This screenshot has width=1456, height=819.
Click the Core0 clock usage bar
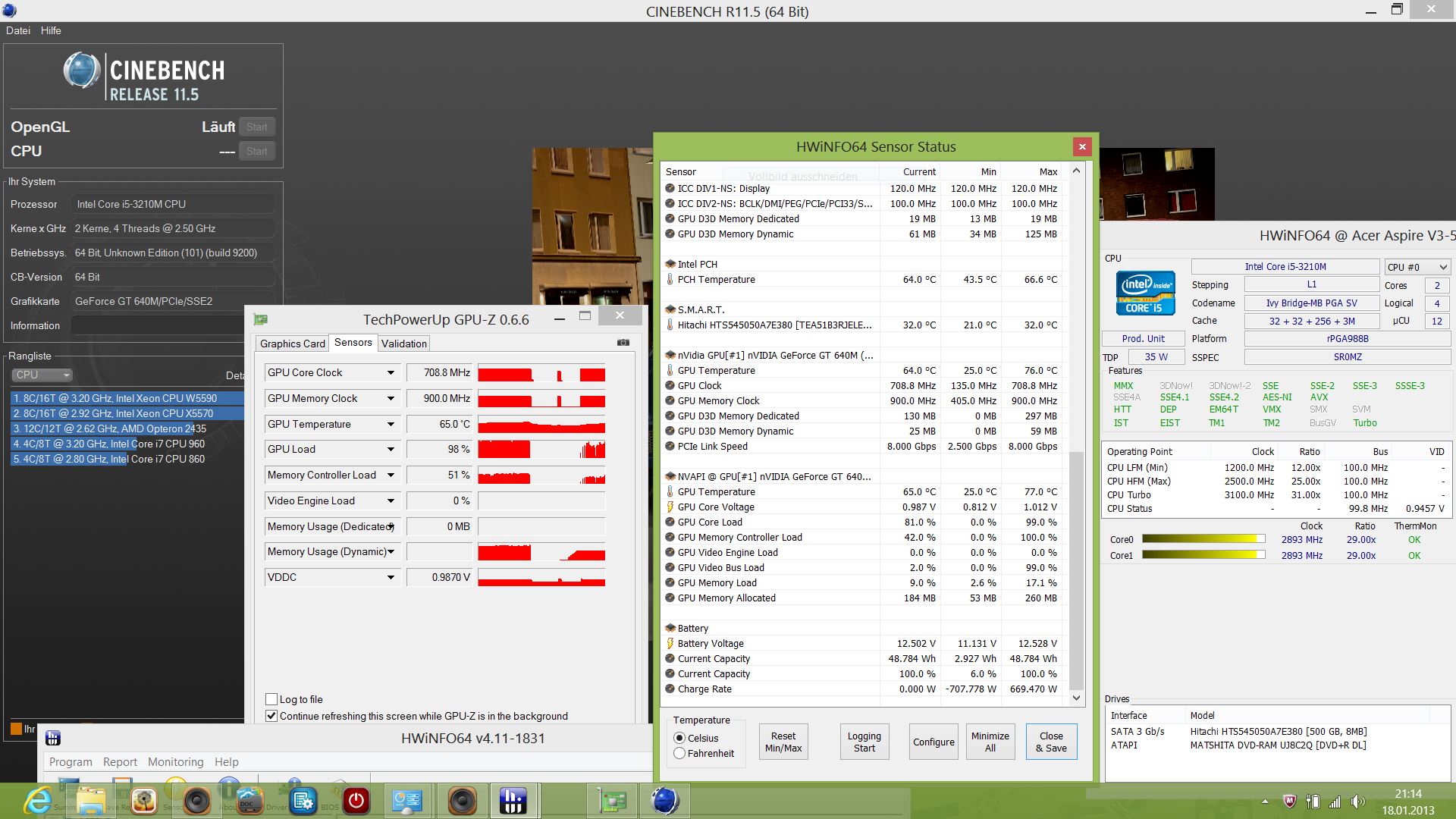(1203, 539)
